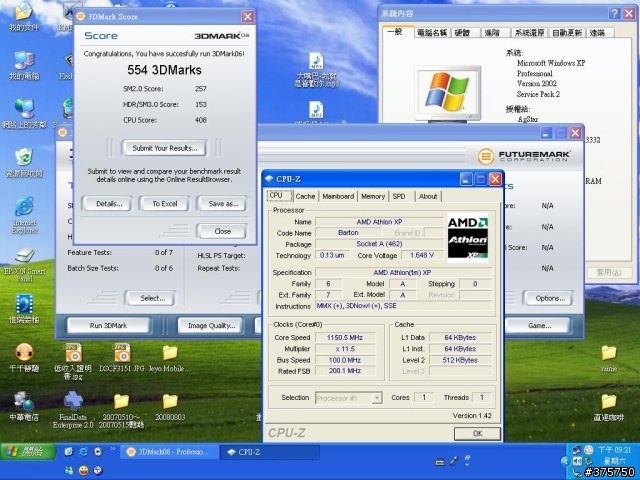Click the yellow smiley tray icon on taskbar

point(84,470)
